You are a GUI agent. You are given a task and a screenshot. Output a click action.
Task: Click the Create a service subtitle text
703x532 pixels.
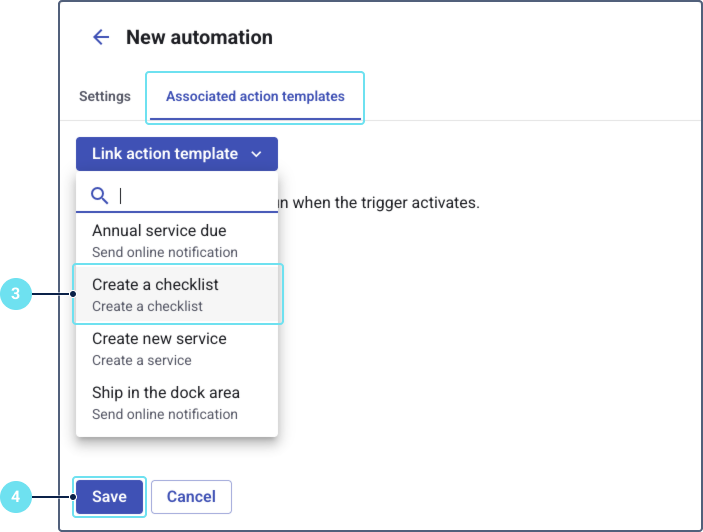[142, 360]
